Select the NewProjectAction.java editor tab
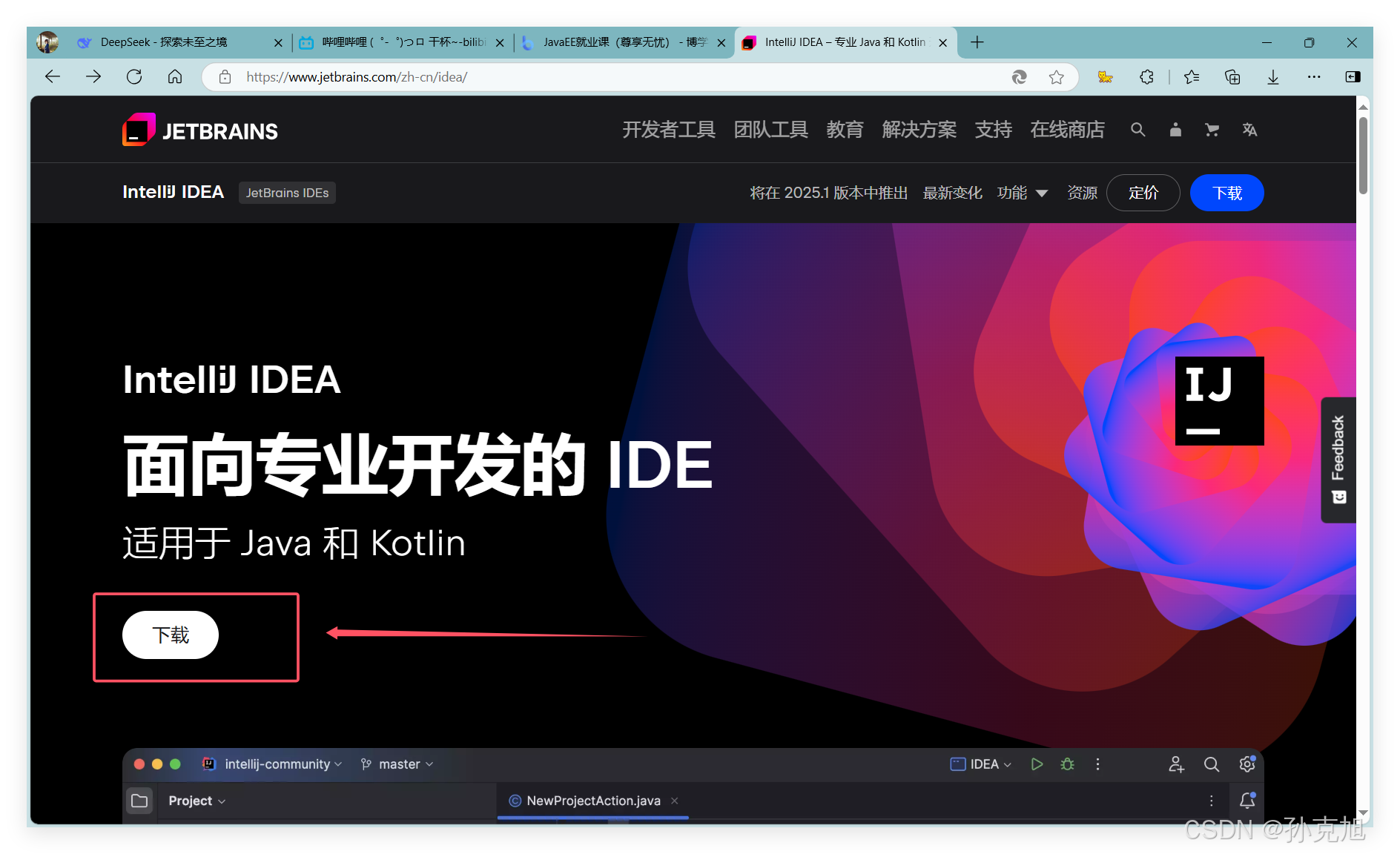This screenshot has width=1400, height=854. coord(593,801)
